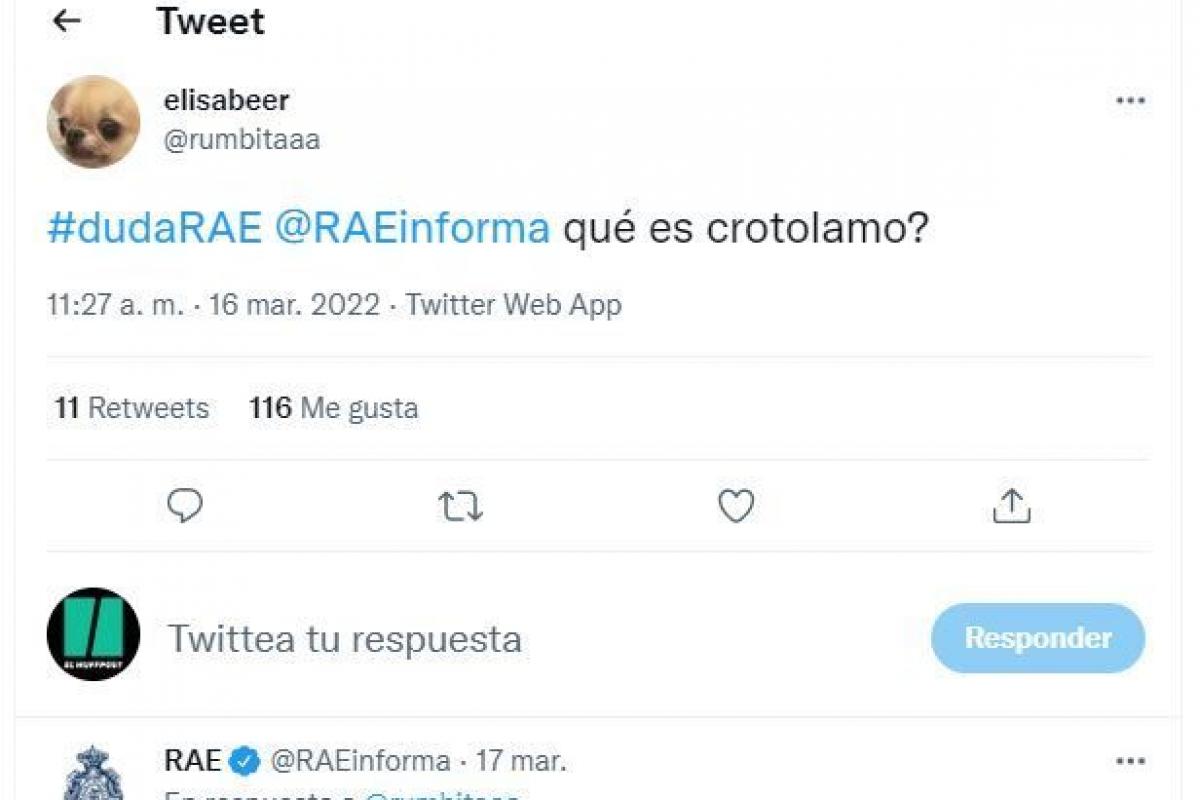The image size is (1200, 800).
Task: View the 11 Retweets list
Action: point(132,408)
